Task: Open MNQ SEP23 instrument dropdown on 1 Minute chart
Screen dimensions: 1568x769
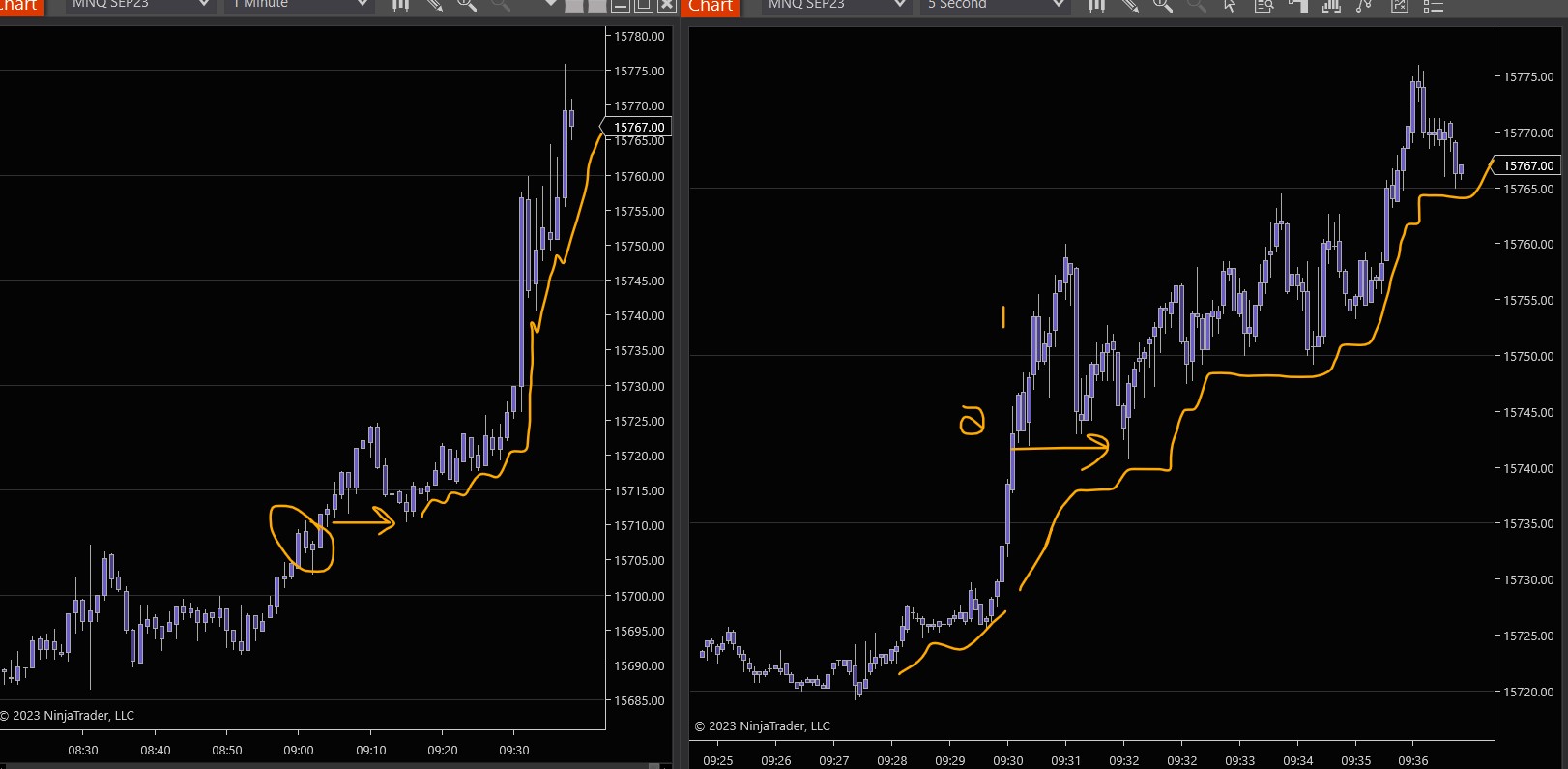Action: pyautogui.click(x=139, y=5)
